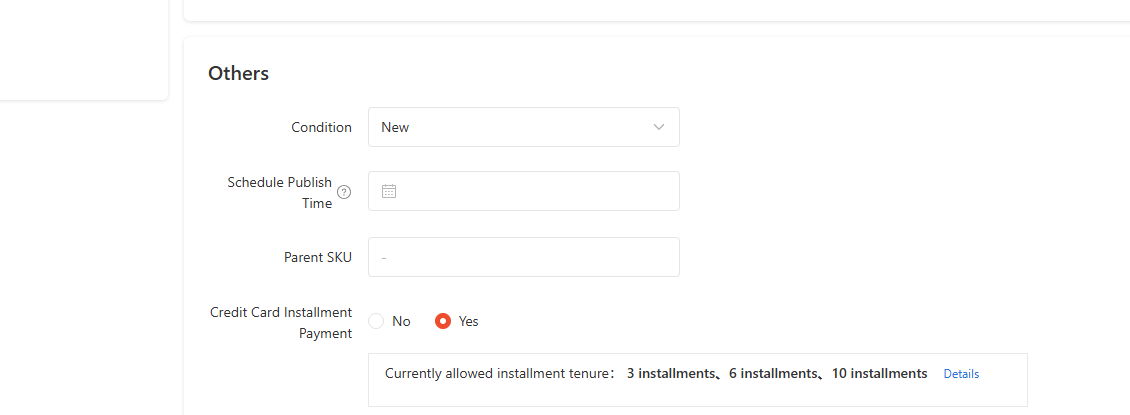Focus the Schedule Publish Time input field
This screenshot has height=415, width=1130.
pyautogui.click(x=524, y=191)
